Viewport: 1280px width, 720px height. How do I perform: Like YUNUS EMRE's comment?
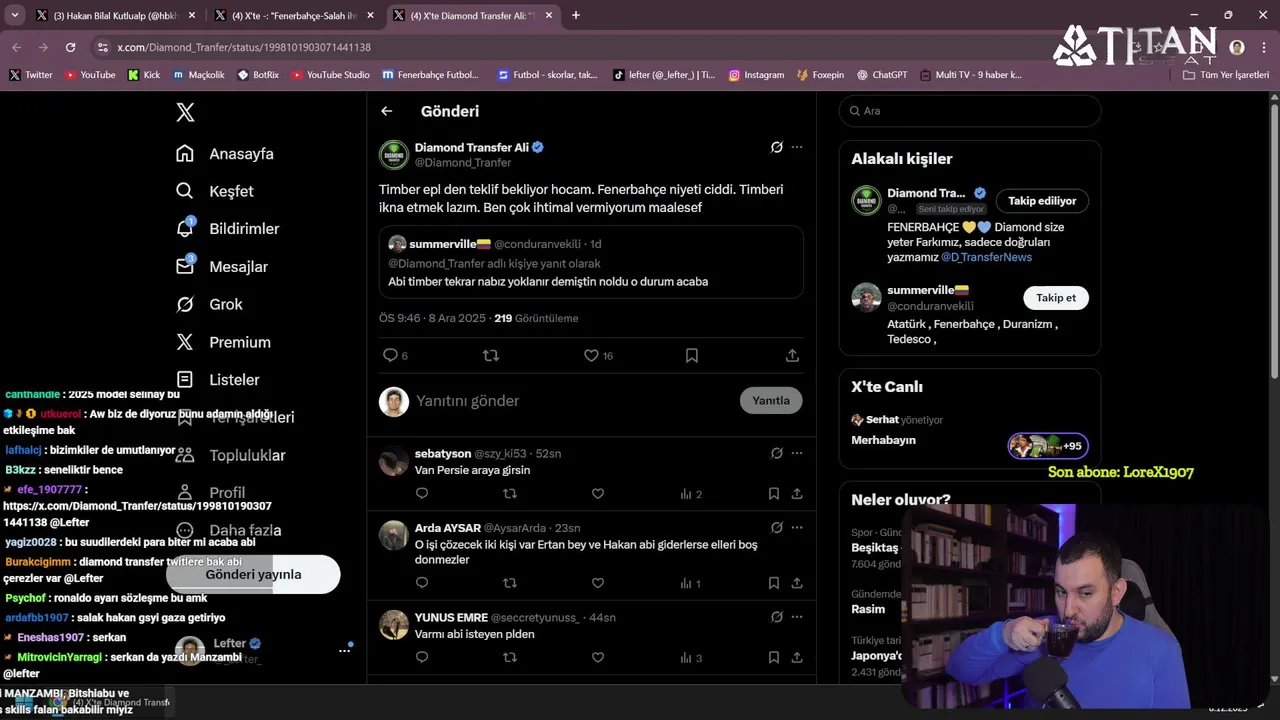point(598,657)
